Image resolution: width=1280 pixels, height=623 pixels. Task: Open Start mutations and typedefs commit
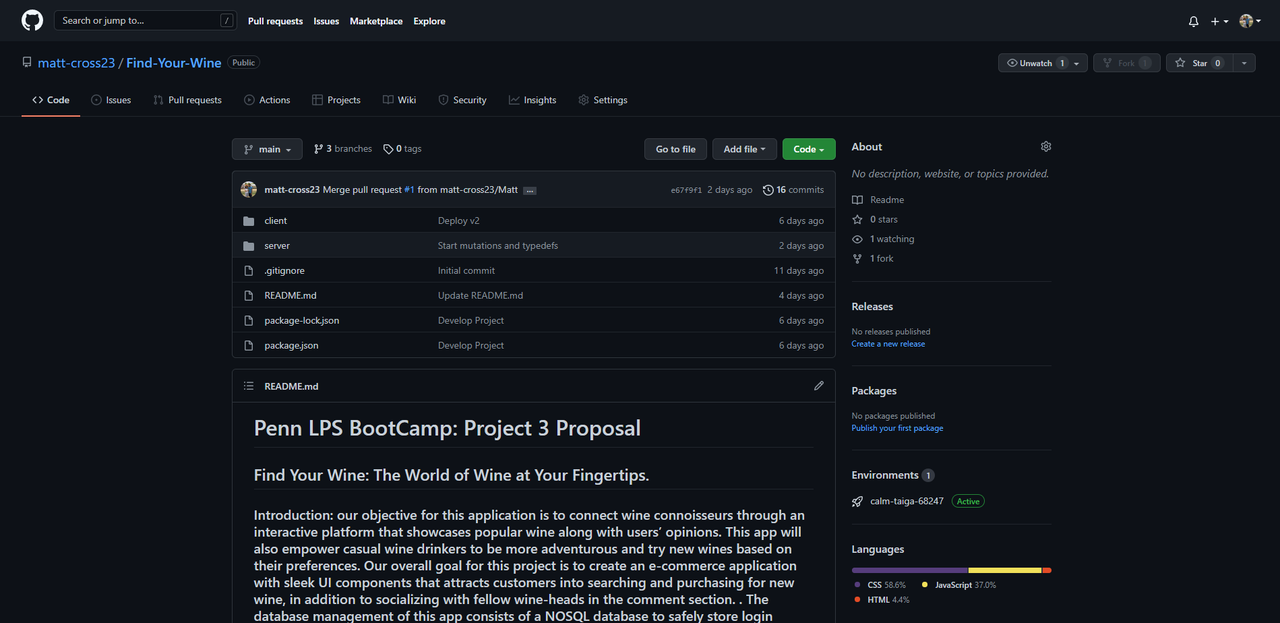(498, 246)
